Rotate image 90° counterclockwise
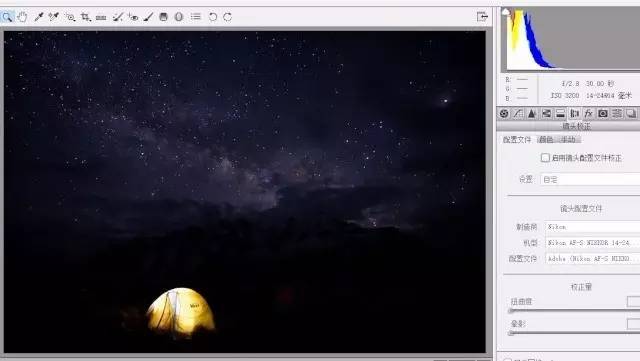 [x=213, y=17]
